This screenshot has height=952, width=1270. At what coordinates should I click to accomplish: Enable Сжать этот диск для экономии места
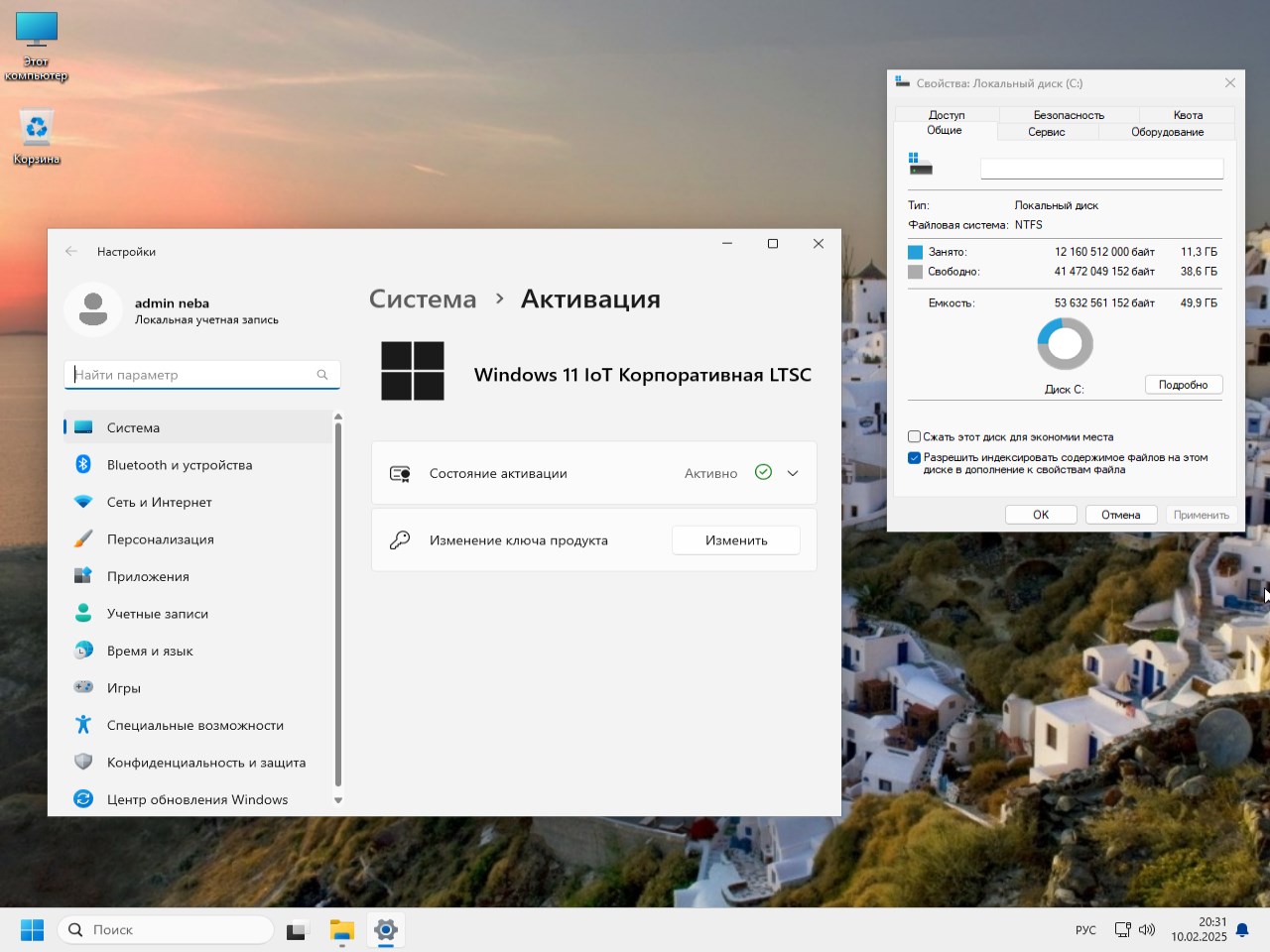[x=914, y=436]
